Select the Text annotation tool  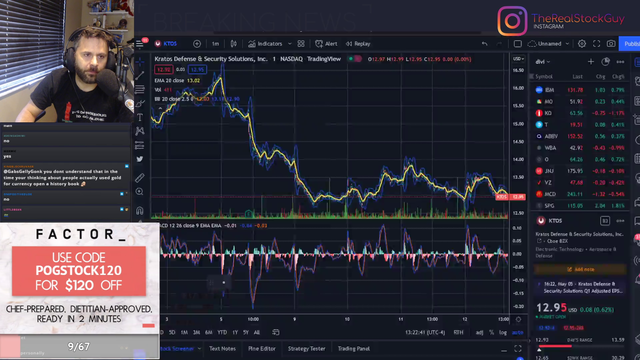pos(140,118)
